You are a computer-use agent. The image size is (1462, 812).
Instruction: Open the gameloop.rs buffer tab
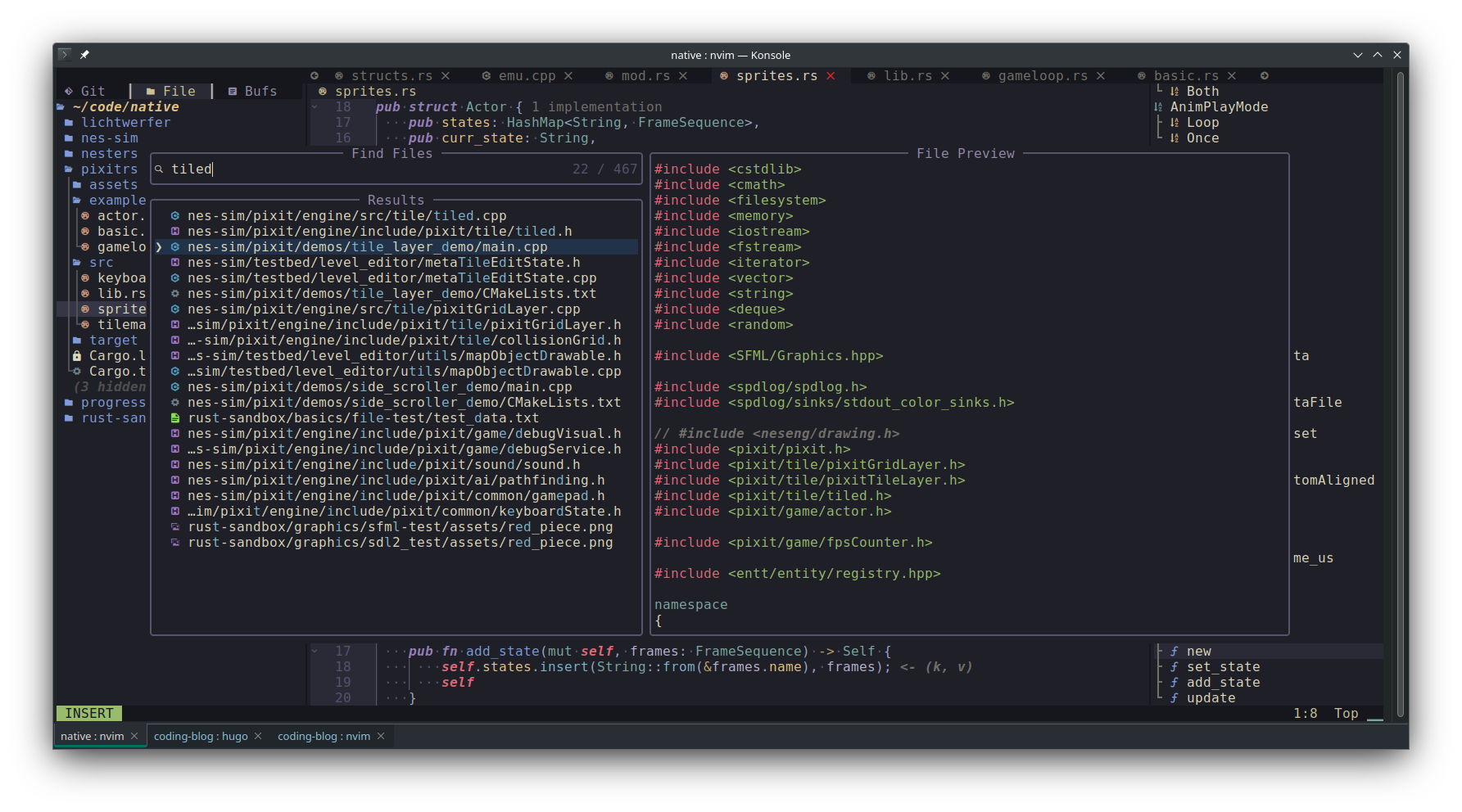pos(1043,76)
